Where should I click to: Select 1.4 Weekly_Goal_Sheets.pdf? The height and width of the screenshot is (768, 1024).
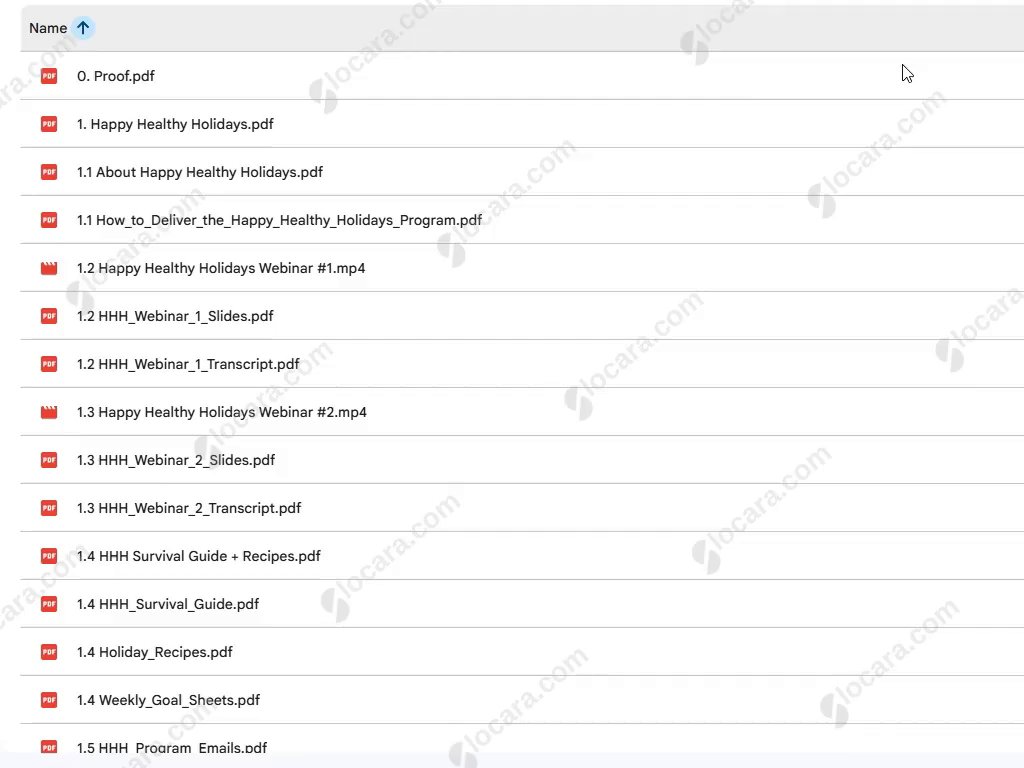168,700
